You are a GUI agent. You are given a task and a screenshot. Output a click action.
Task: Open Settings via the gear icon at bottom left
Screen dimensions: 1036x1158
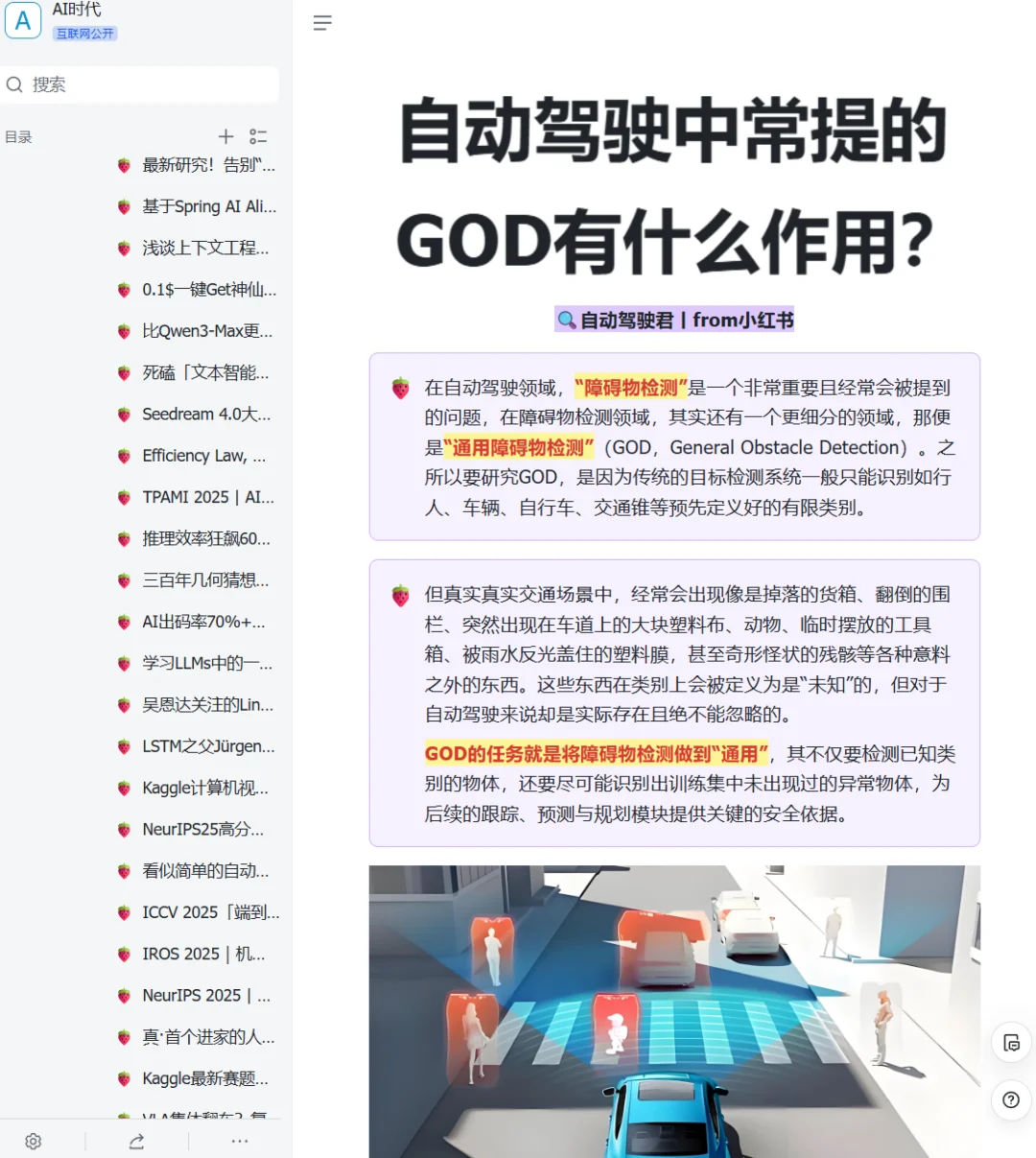point(33,1141)
